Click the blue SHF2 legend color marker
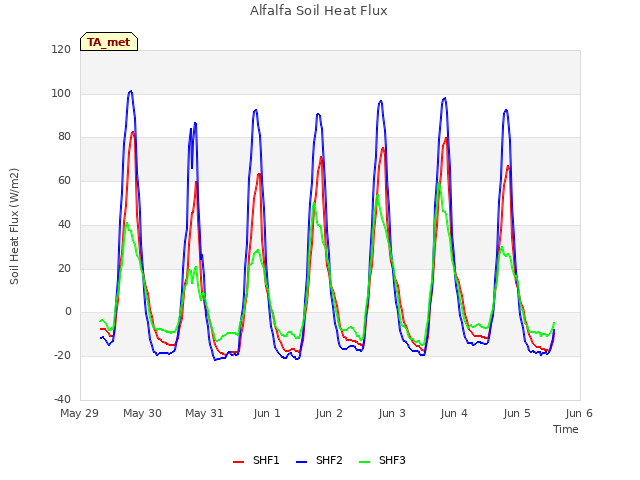Image resolution: width=640 pixels, height=480 pixels. tap(301, 462)
